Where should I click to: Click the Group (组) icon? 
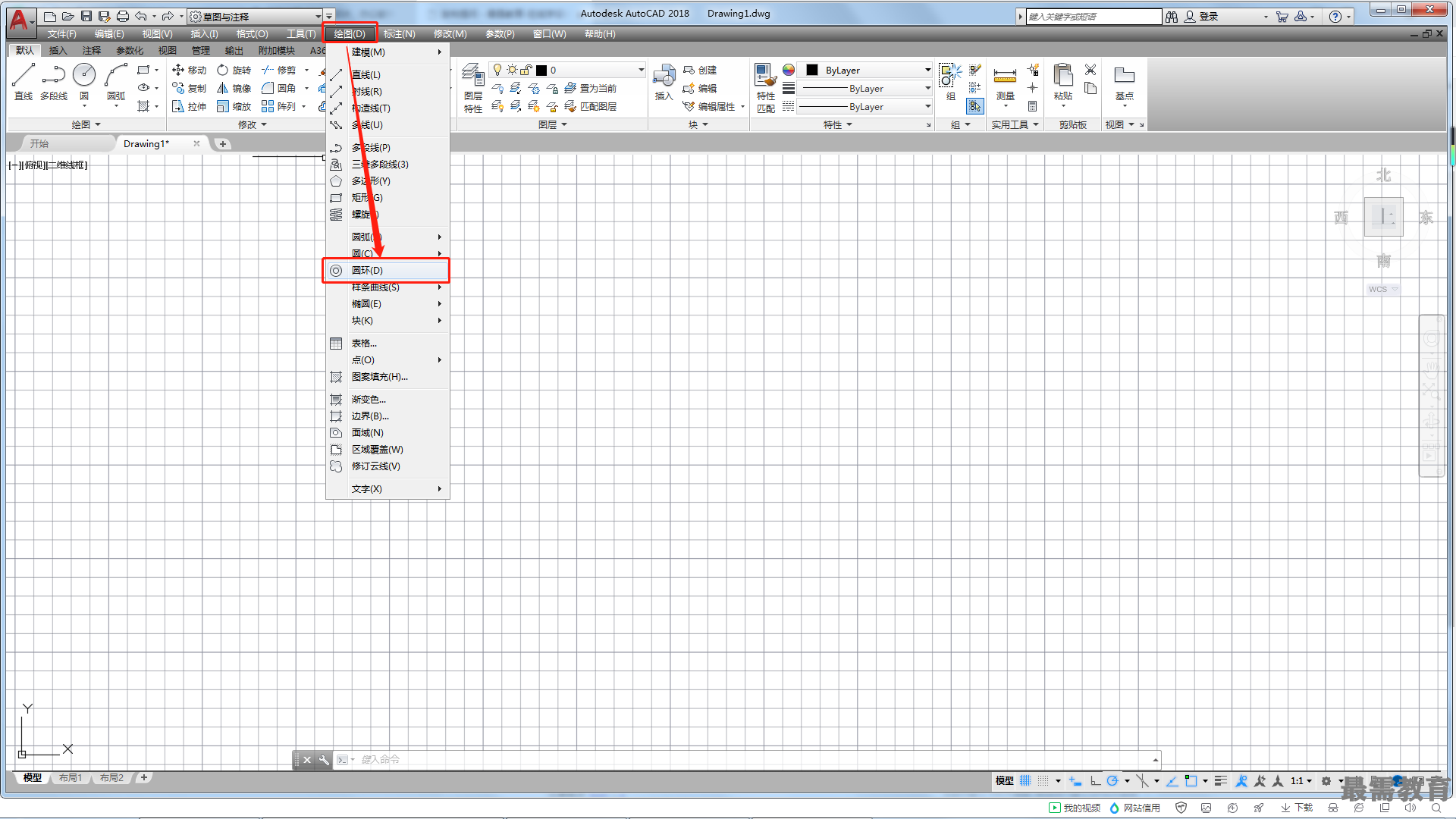point(951,82)
